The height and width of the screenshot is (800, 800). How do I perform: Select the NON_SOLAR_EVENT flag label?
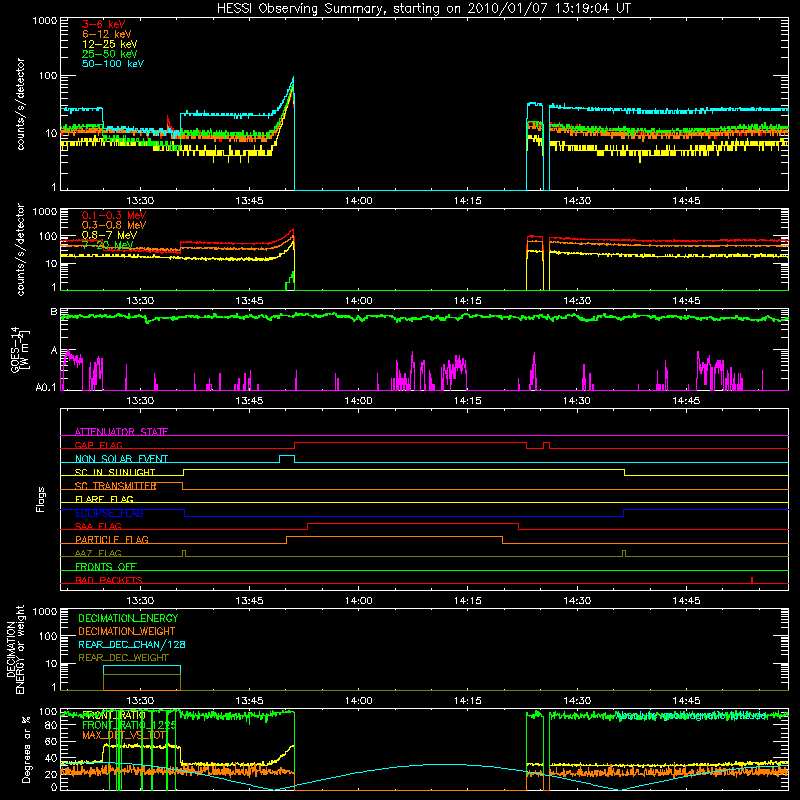pos(121,459)
